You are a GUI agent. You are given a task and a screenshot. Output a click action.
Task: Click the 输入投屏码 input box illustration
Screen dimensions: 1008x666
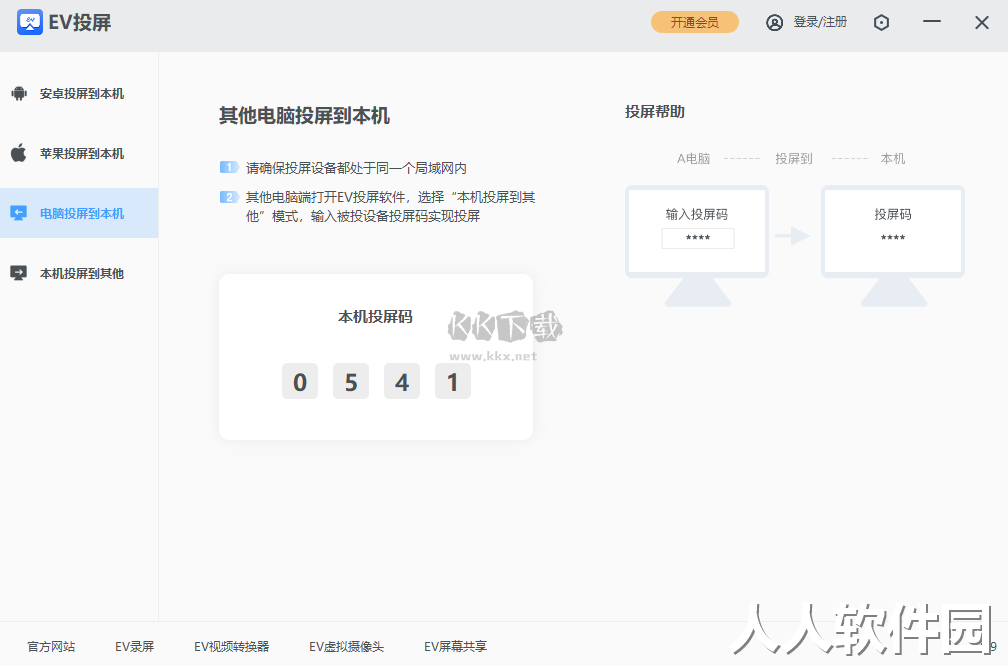click(698, 238)
